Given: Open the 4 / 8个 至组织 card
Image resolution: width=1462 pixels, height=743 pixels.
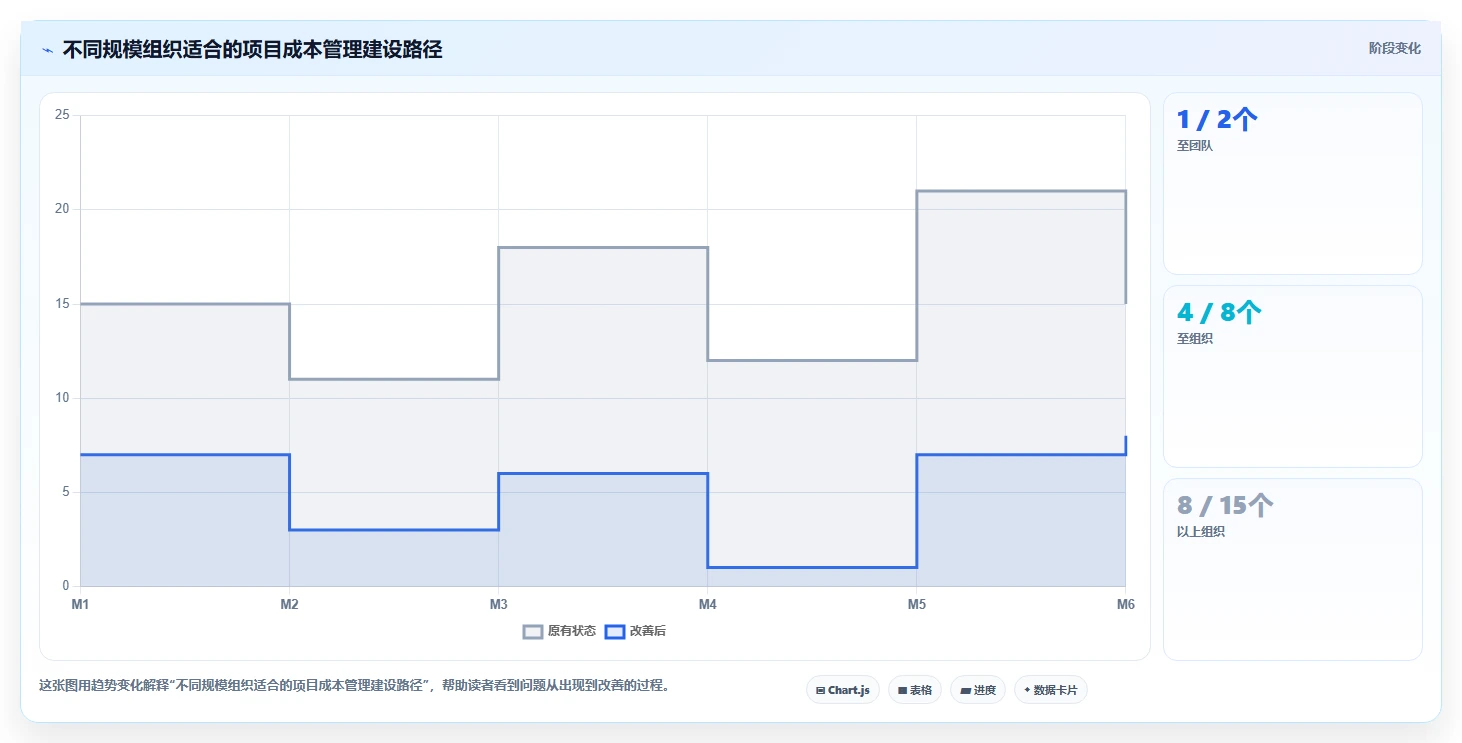Looking at the screenshot, I should (x=1292, y=376).
